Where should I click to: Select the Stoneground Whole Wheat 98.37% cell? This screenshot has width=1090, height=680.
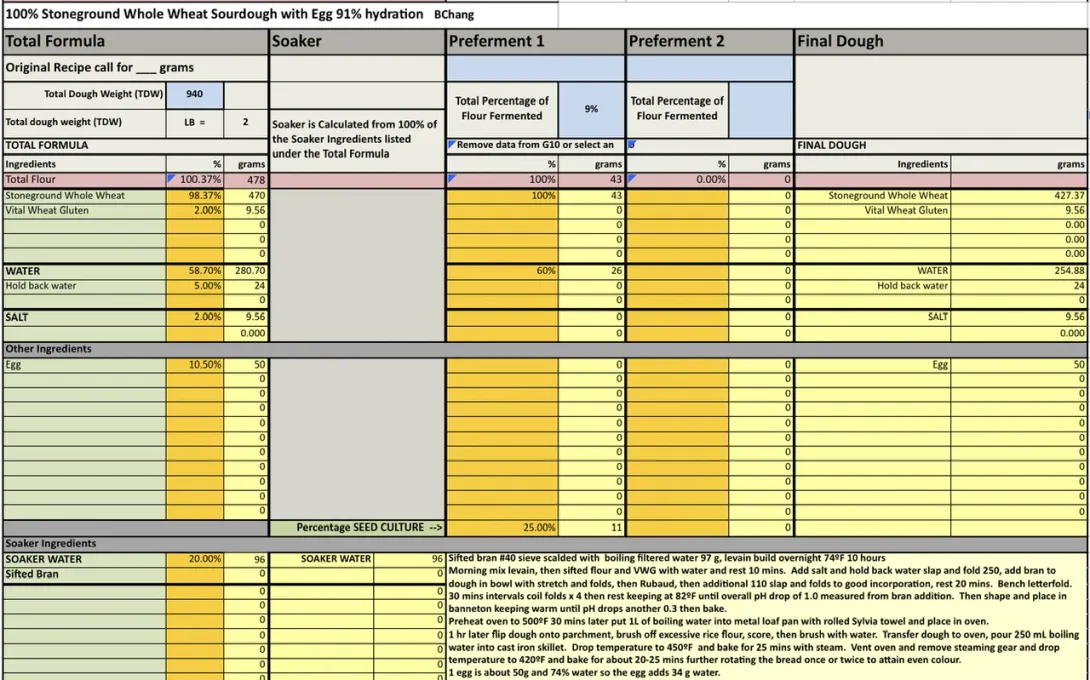coord(195,196)
